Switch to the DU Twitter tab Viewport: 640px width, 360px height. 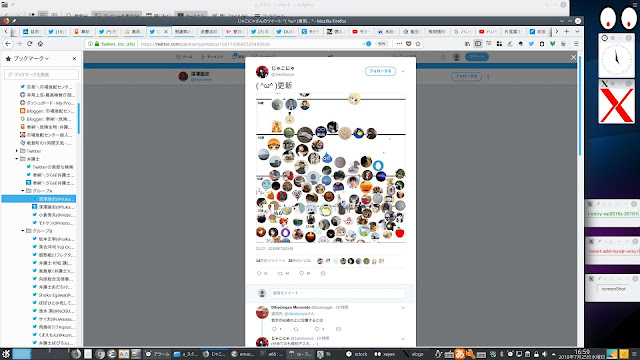[x=285, y=31]
